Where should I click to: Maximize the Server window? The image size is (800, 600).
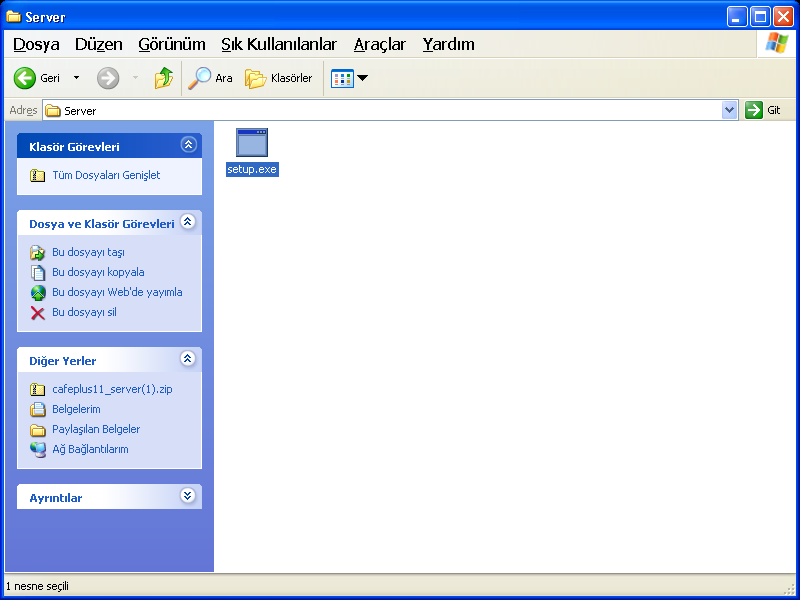click(760, 17)
